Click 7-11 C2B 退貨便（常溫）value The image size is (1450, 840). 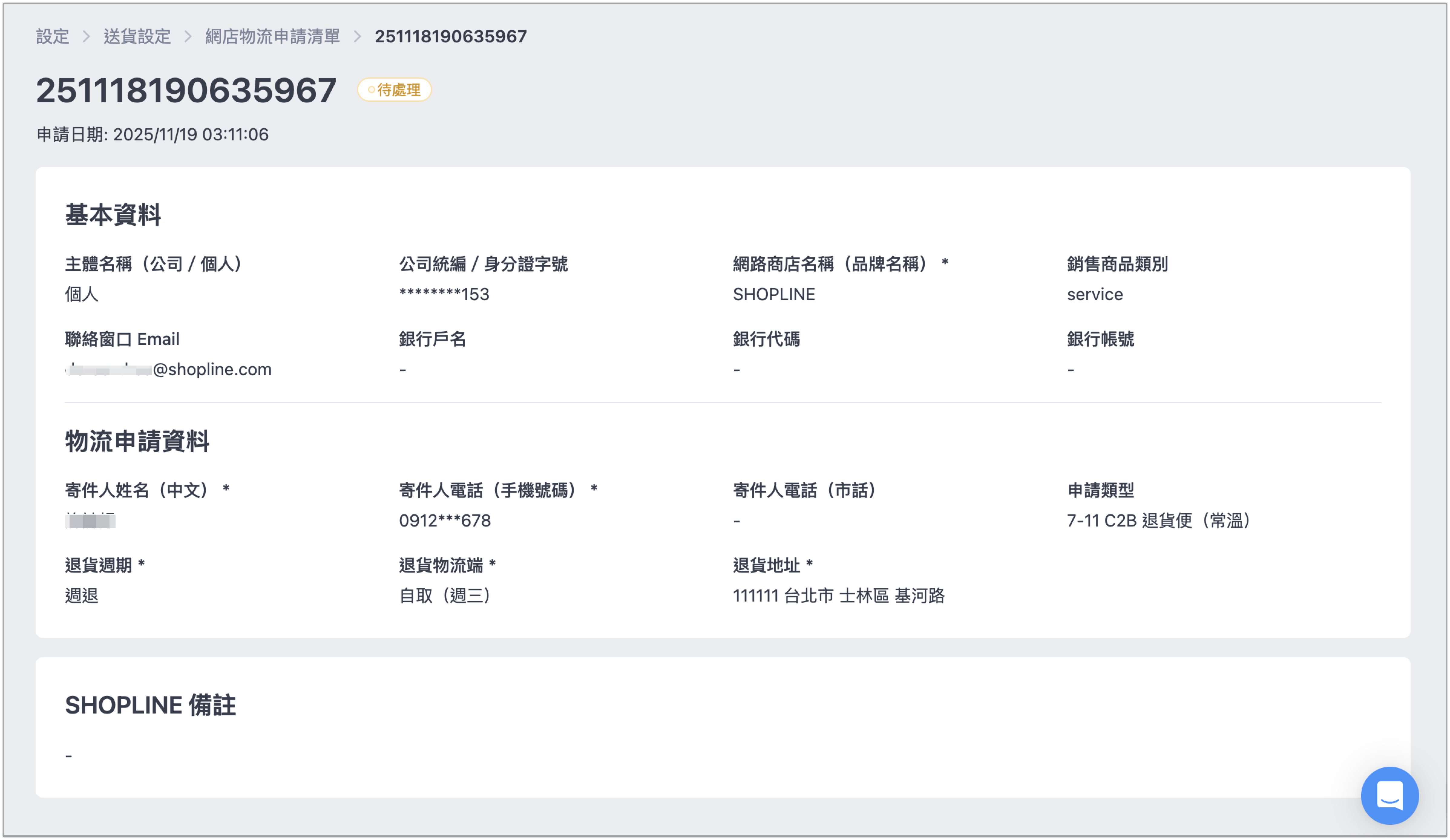(x=1159, y=521)
